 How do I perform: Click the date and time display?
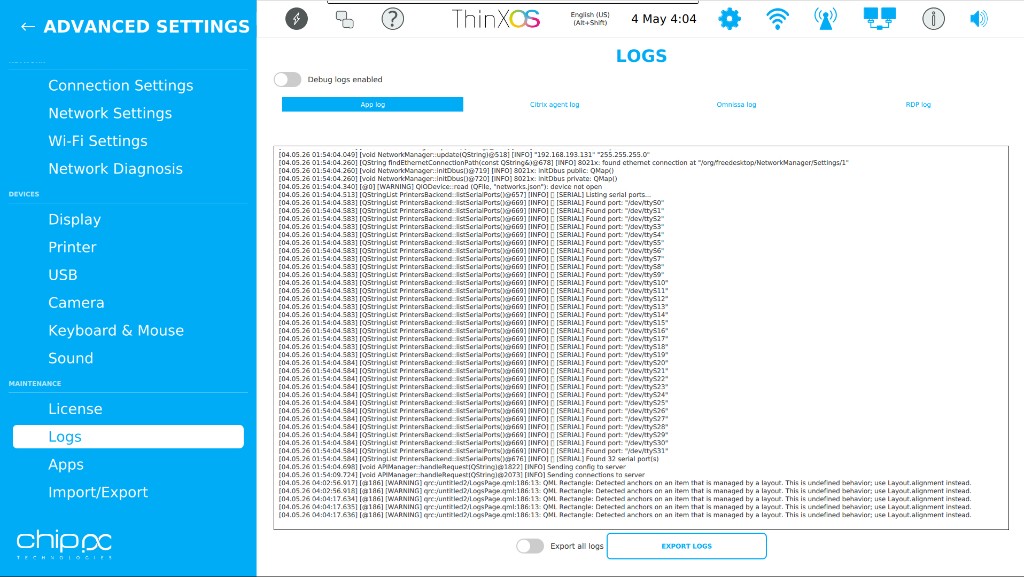pyautogui.click(x=664, y=19)
